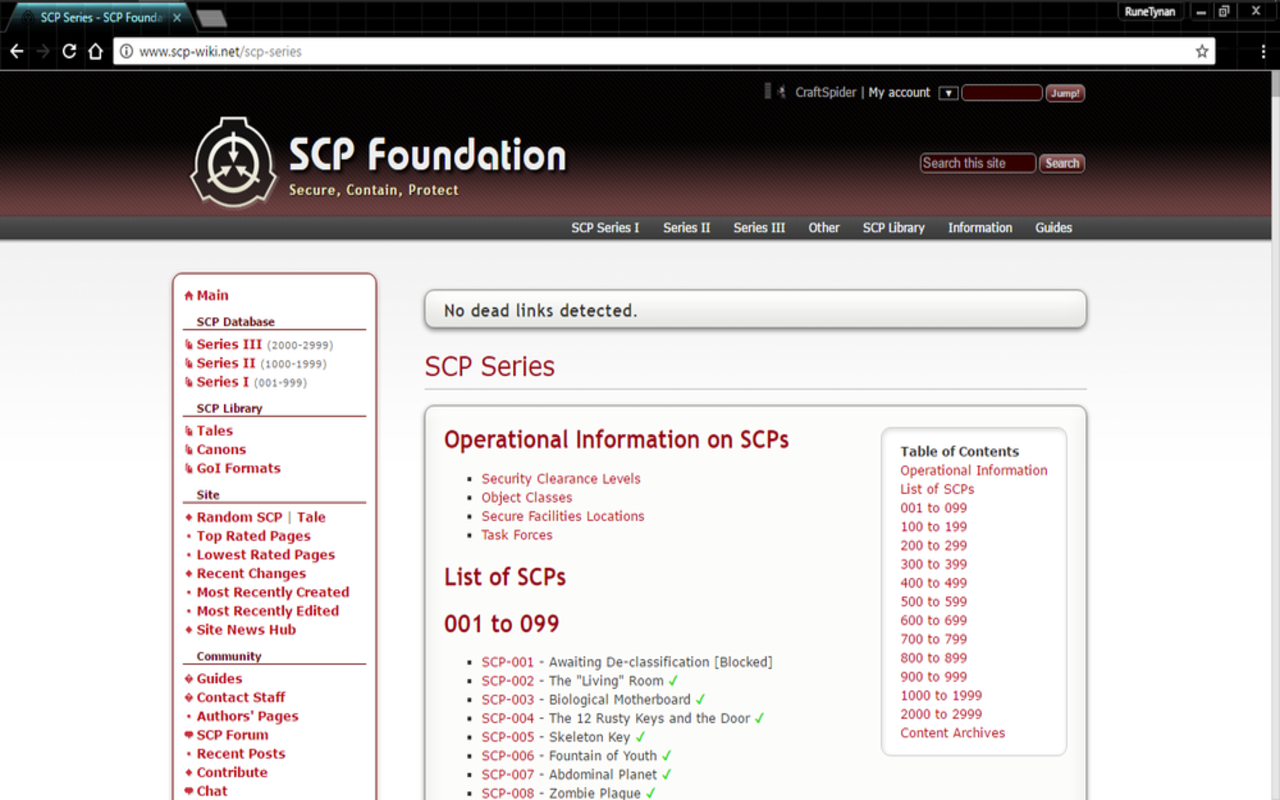Open Authors' Pages link
The width and height of the screenshot is (1280, 800).
click(247, 716)
